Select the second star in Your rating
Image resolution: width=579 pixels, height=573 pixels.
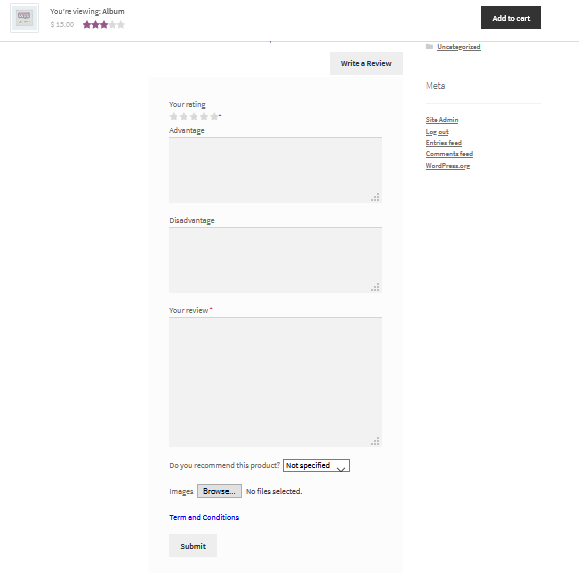(x=184, y=117)
